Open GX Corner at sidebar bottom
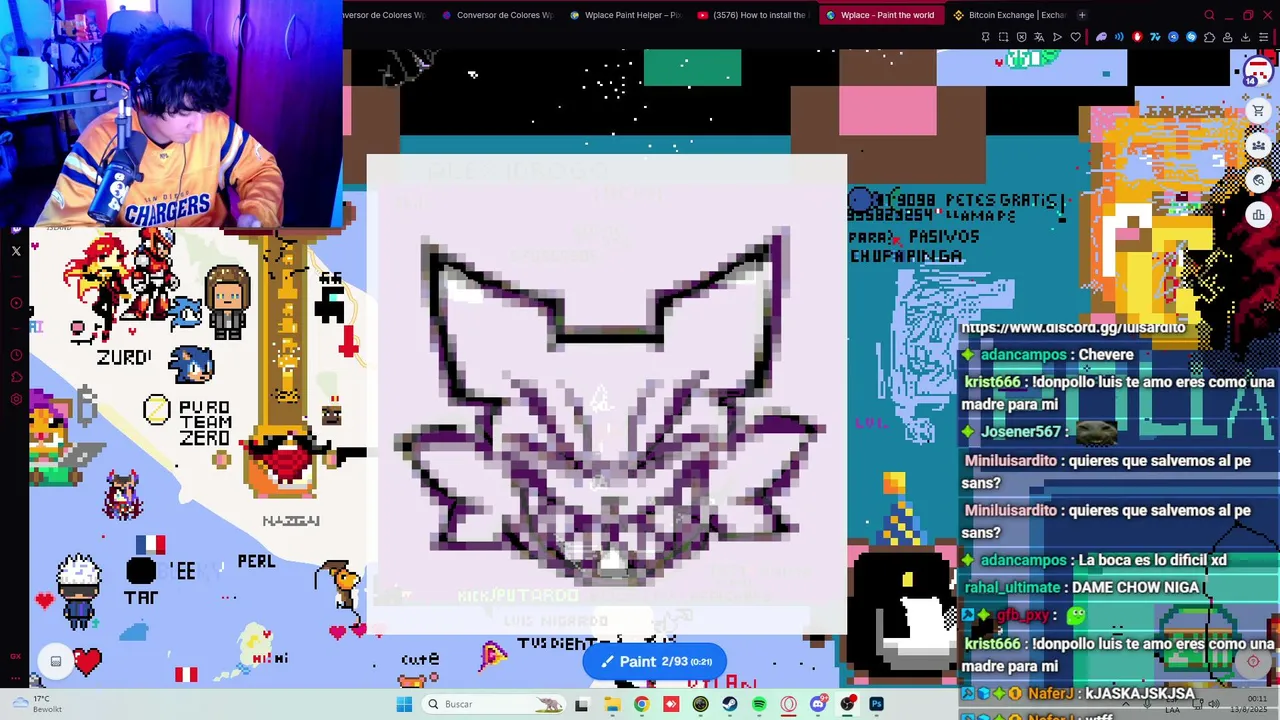The image size is (1280, 720). click(x=16, y=656)
